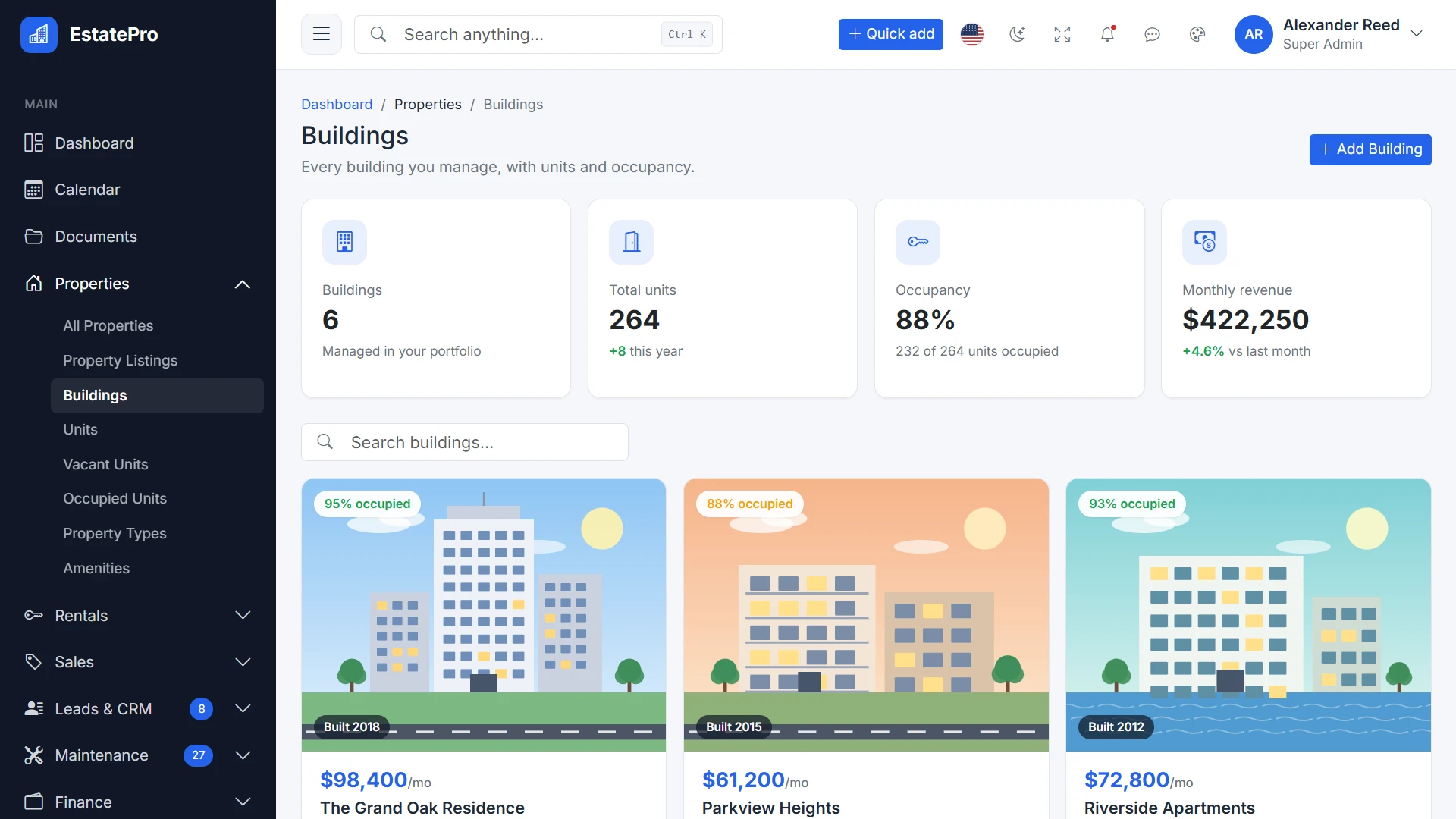
Task: Expand the Maintenance menu
Action: [138, 755]
